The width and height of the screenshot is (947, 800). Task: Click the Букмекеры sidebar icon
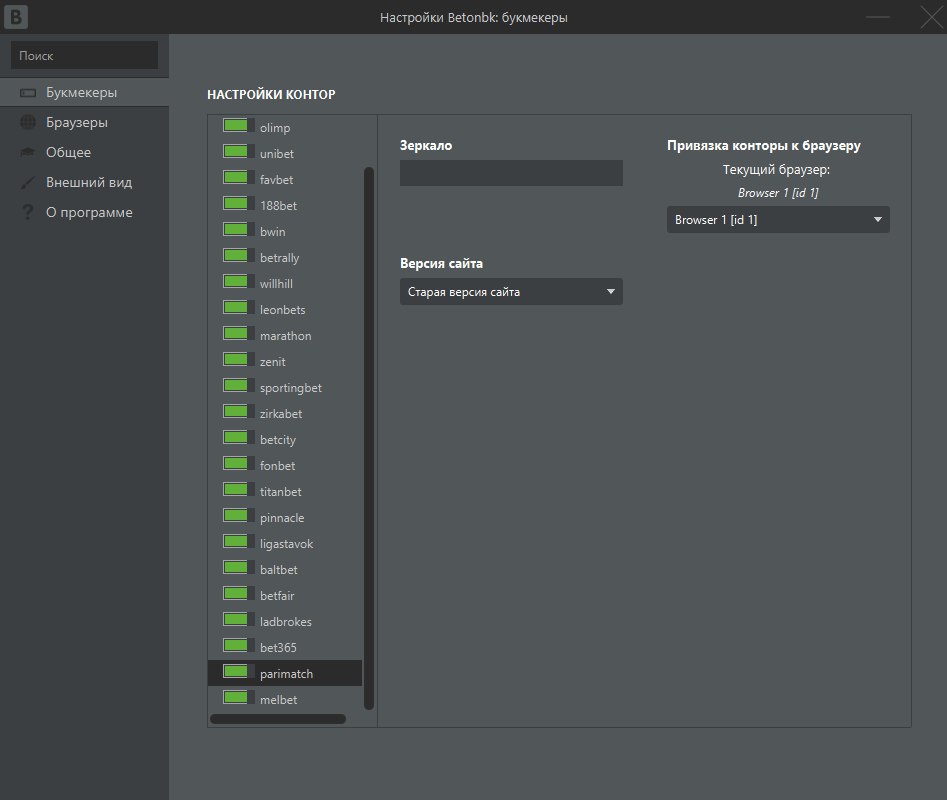pyautogui.click(x=28, y=93)
